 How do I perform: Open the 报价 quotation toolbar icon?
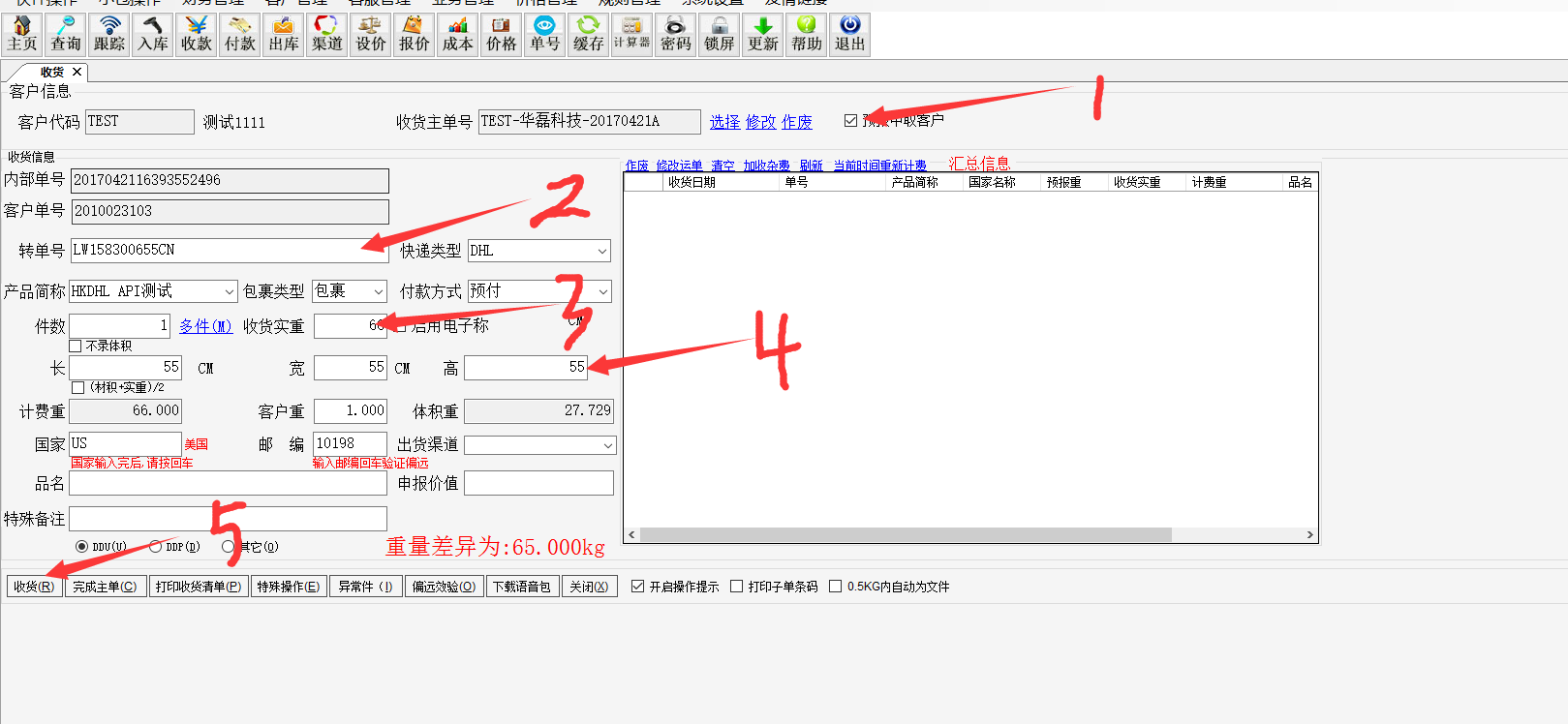click(414, 34)
